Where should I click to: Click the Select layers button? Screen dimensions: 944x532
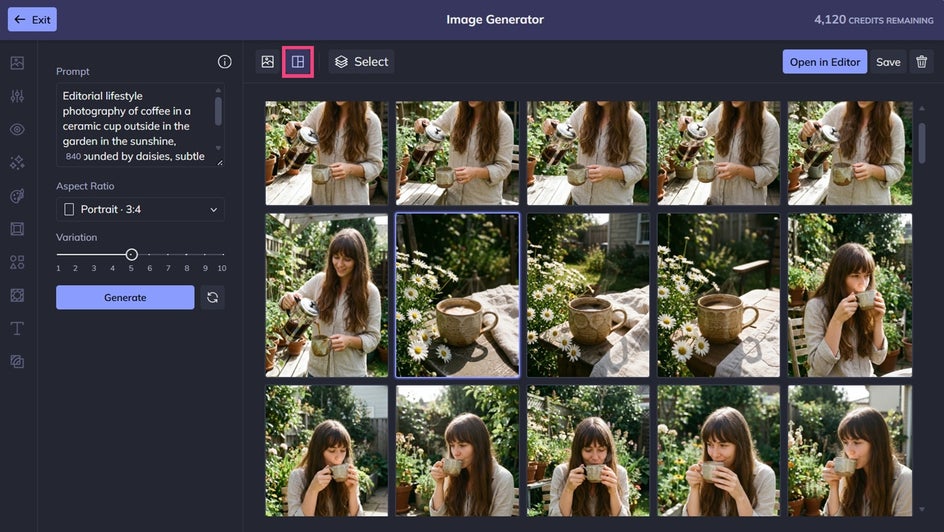coord(361,61)
